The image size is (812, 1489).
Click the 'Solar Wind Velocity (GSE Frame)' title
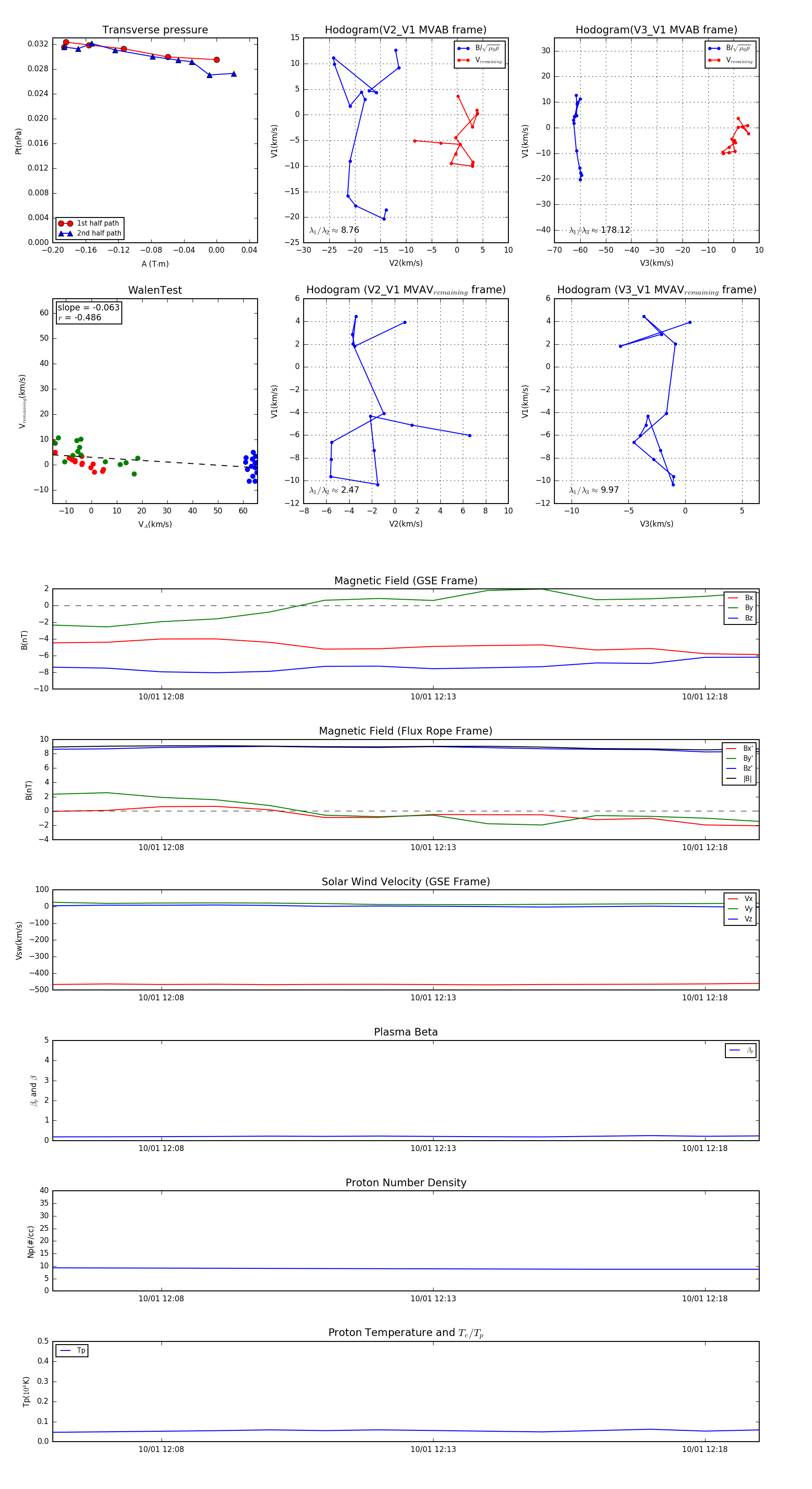pyautogui.click(x=406, y=882)
